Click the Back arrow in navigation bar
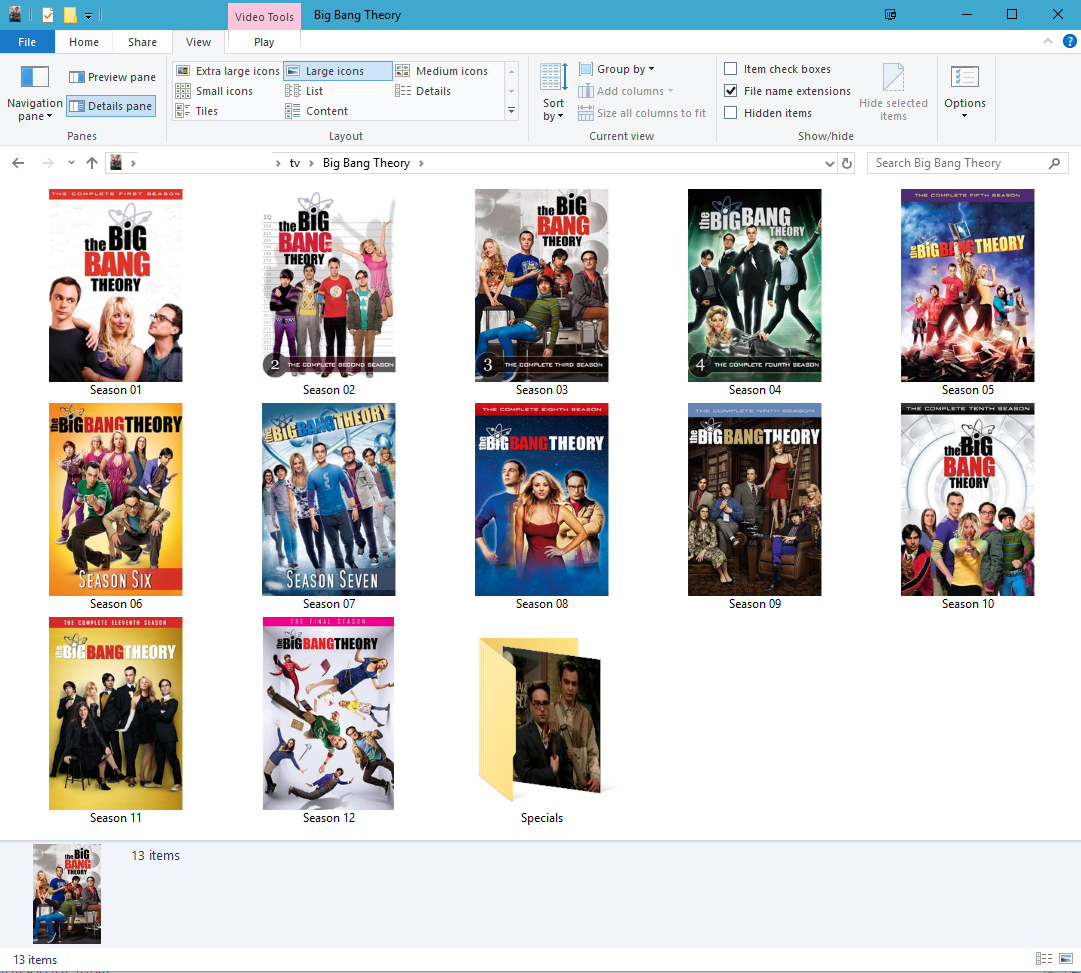 [x=18, y=163]
